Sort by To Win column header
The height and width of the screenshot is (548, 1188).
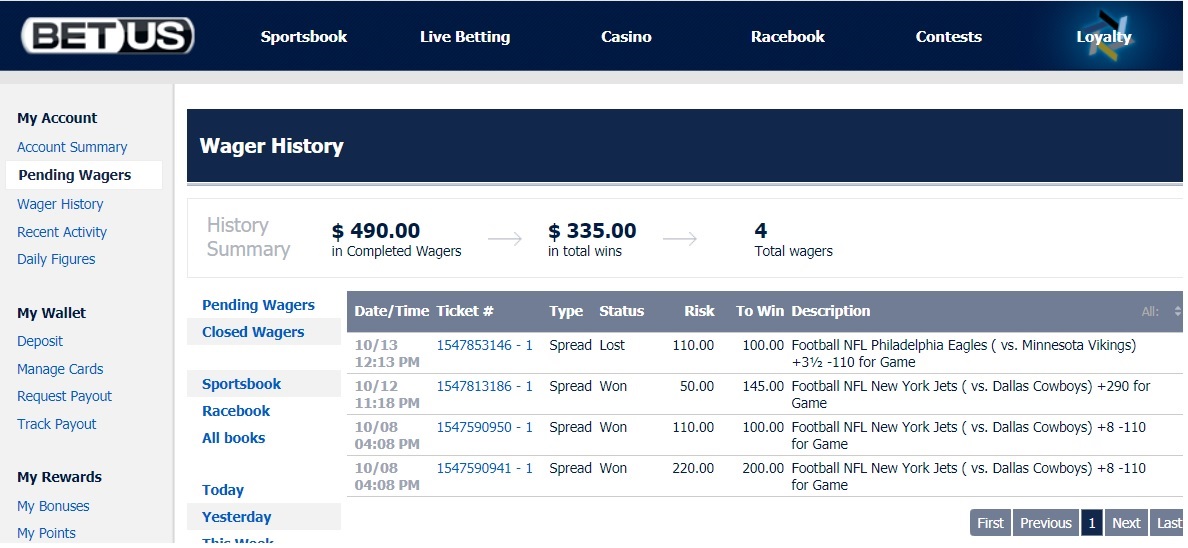[x=760, y=312]
